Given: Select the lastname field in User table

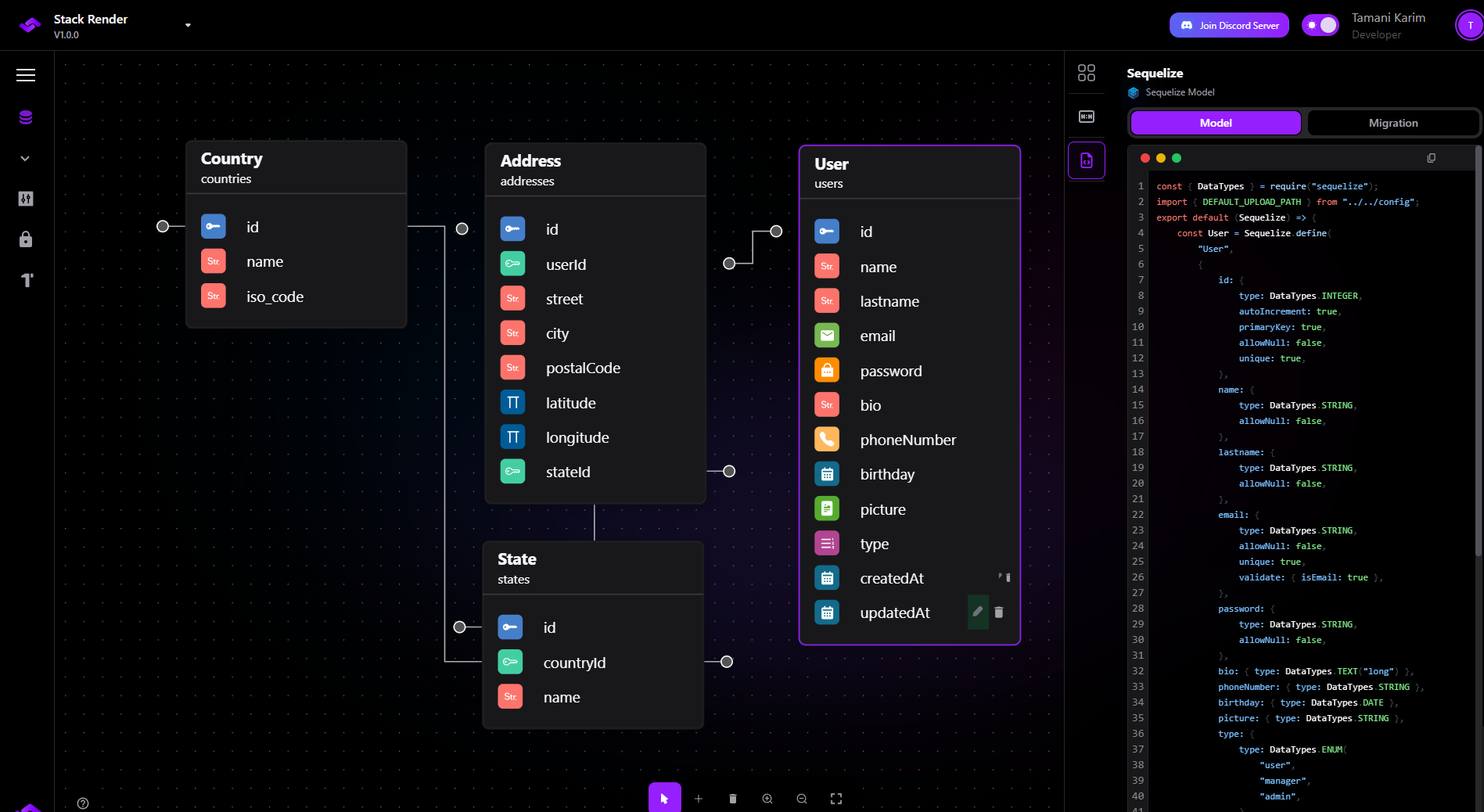Looking at the screenshot, I should pos(910,301).
